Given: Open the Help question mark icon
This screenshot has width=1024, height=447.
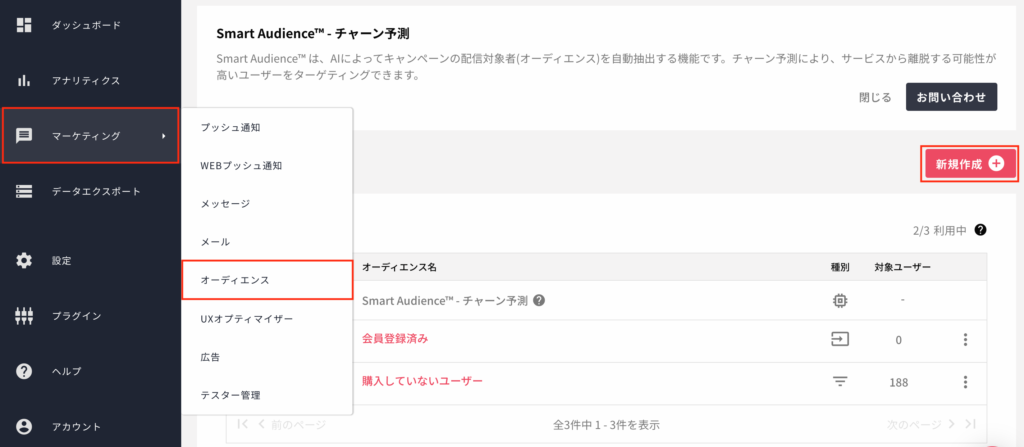Looking at the screenshot, I should click(x=24, y=371).
